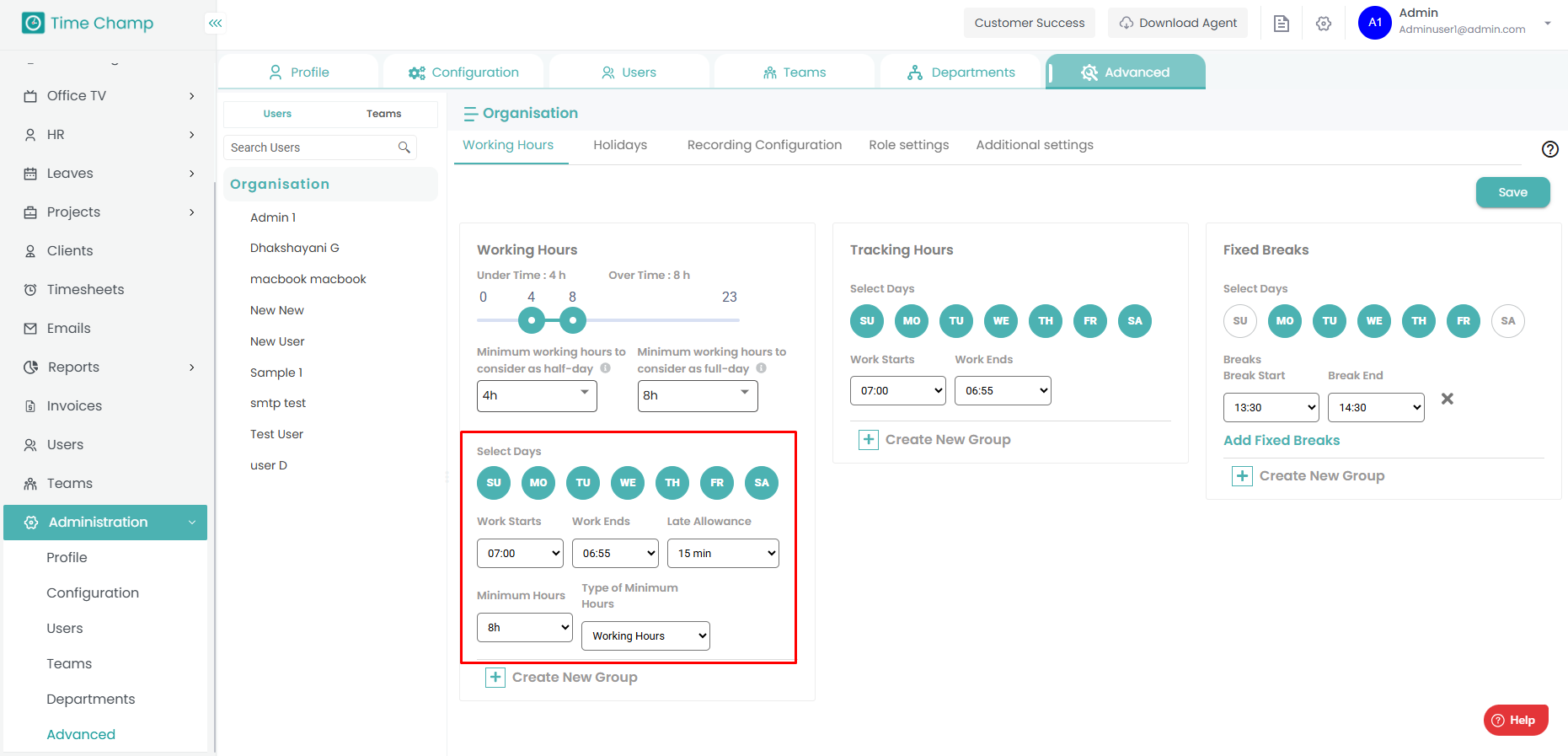Remove the fixed break with X icon
Viewport: 1568px width, 756px height.
1448,399
